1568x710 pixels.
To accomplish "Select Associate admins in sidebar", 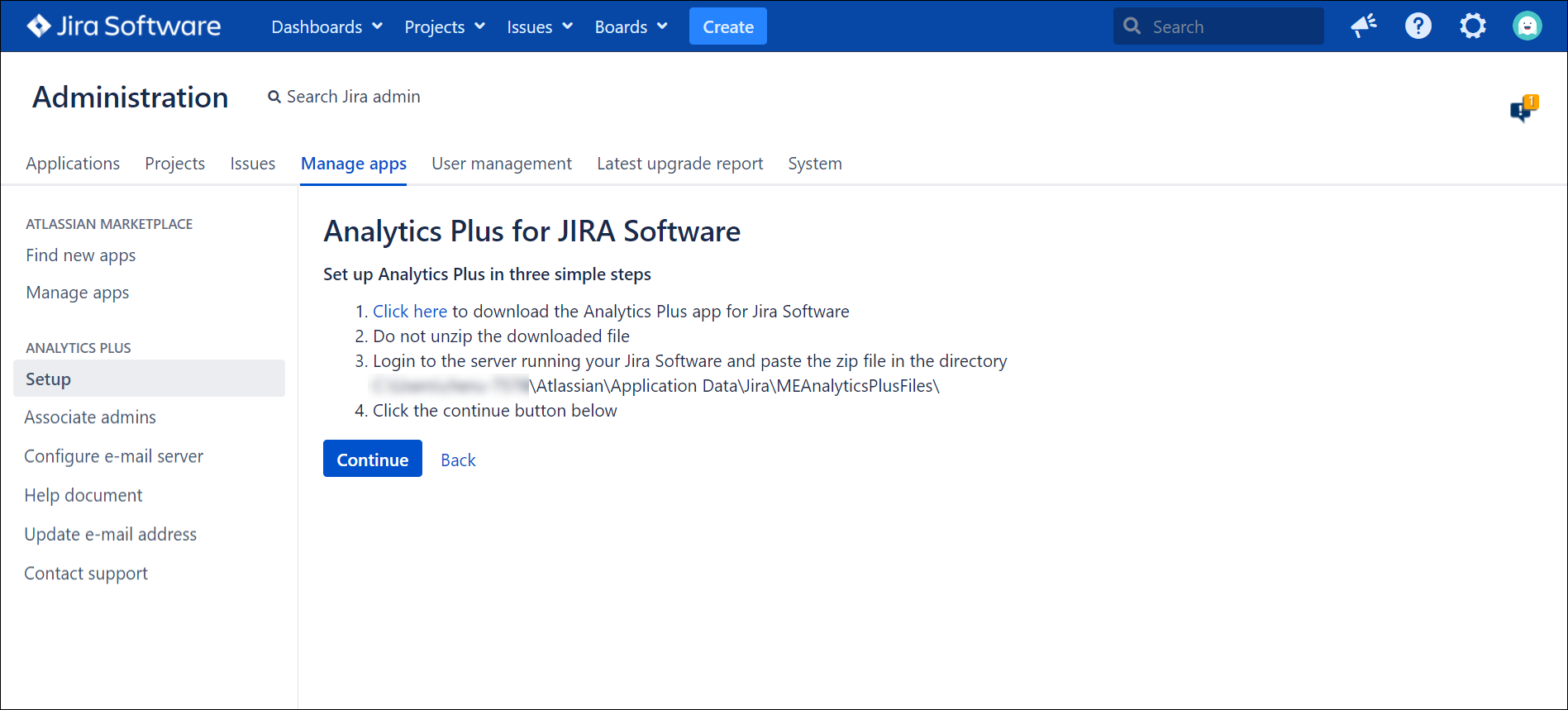I will coord(90,417).
